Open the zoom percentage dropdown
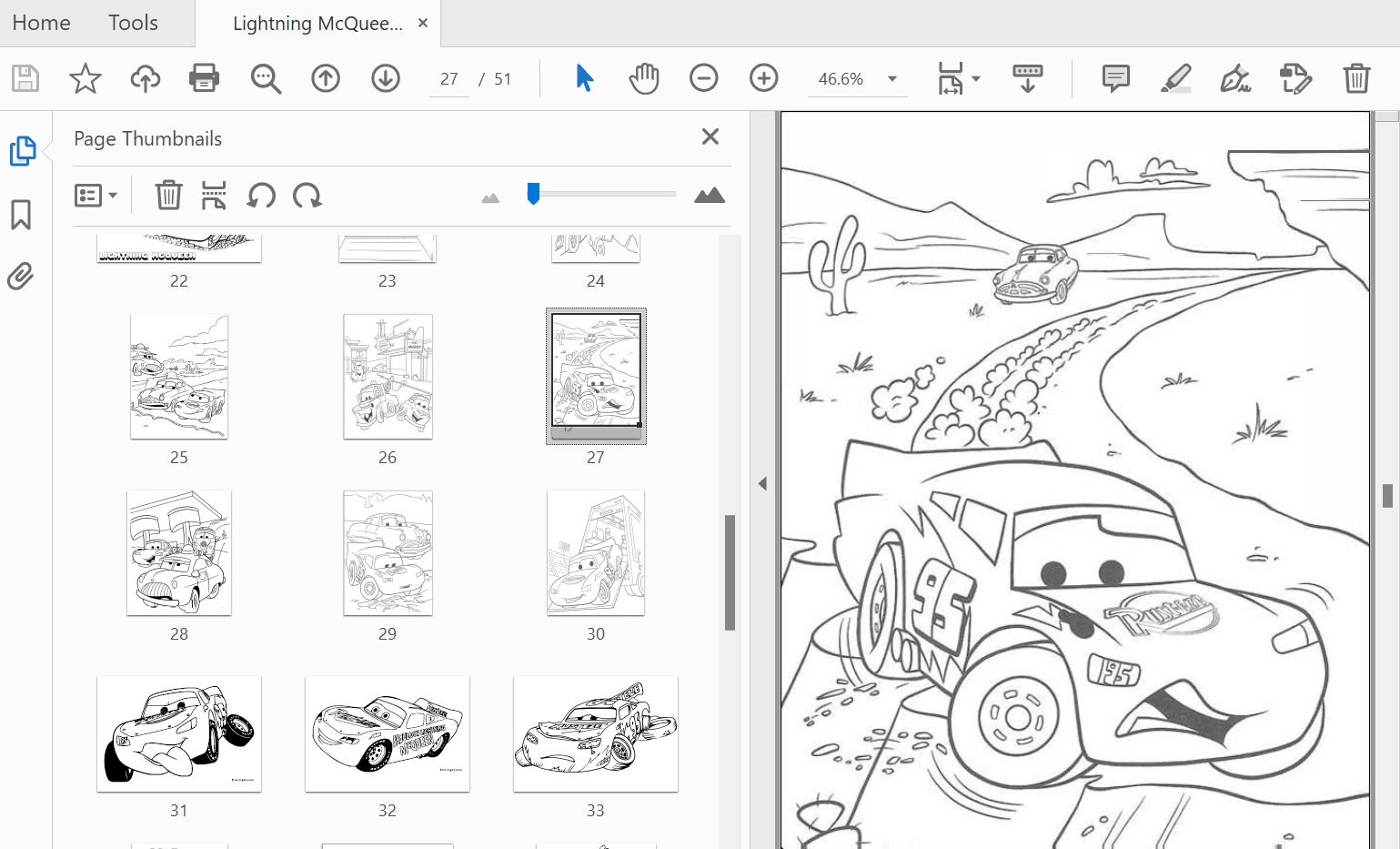1400x849 pixels. [x=892, y=79]
